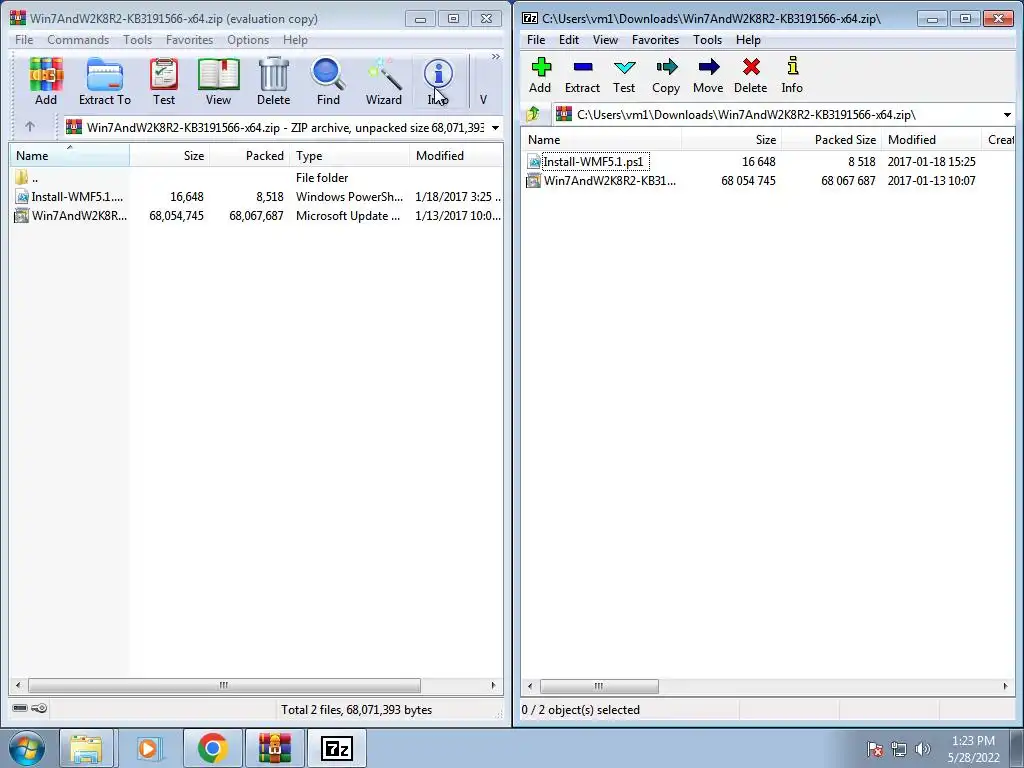Screen dimensions: 1024x768
Task: Open 7-Zip Tools menu
Action: (707, 40)
